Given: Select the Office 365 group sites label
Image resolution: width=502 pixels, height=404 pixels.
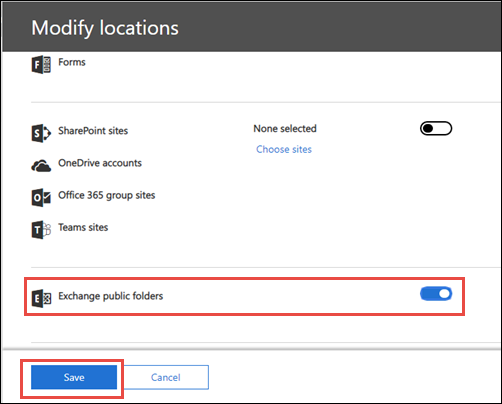Looking at the screenshot, I should (107, 195).
